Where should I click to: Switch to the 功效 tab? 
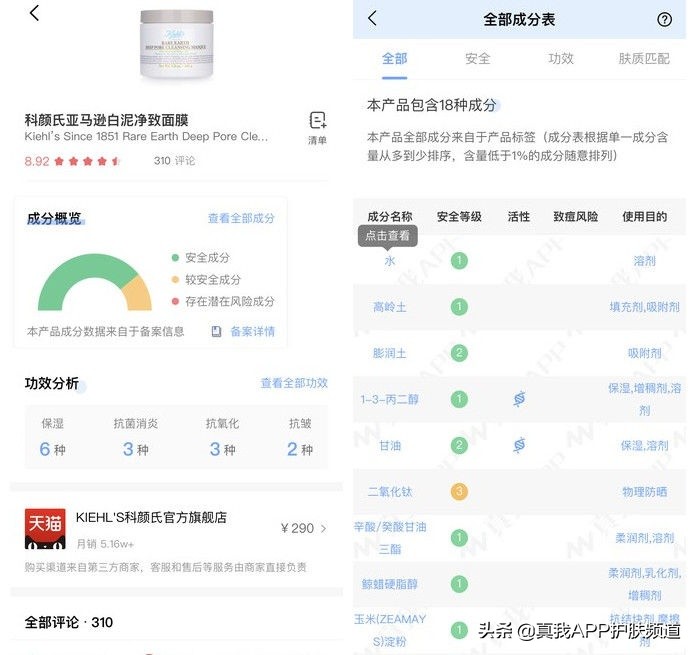tap(561, 59)
